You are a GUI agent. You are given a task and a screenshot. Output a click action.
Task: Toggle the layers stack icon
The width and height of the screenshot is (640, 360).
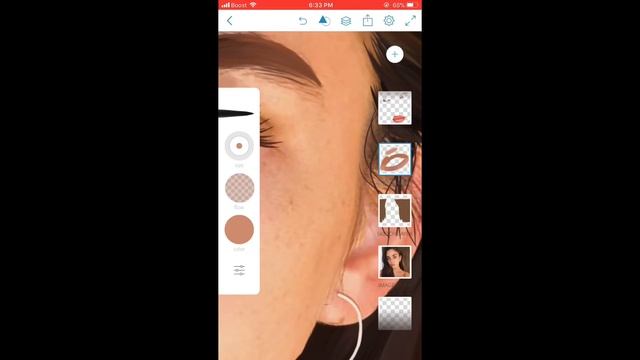pos(346,21)
